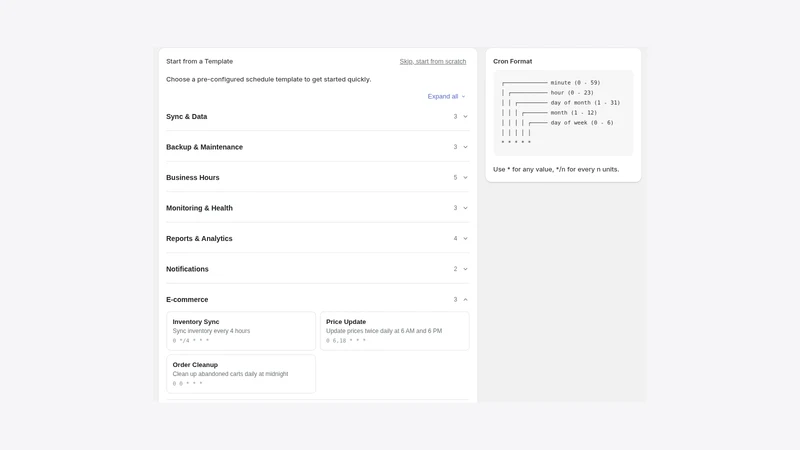Open the Notifications category header
This screenshot has height=450, width=800.
[317, 269]
